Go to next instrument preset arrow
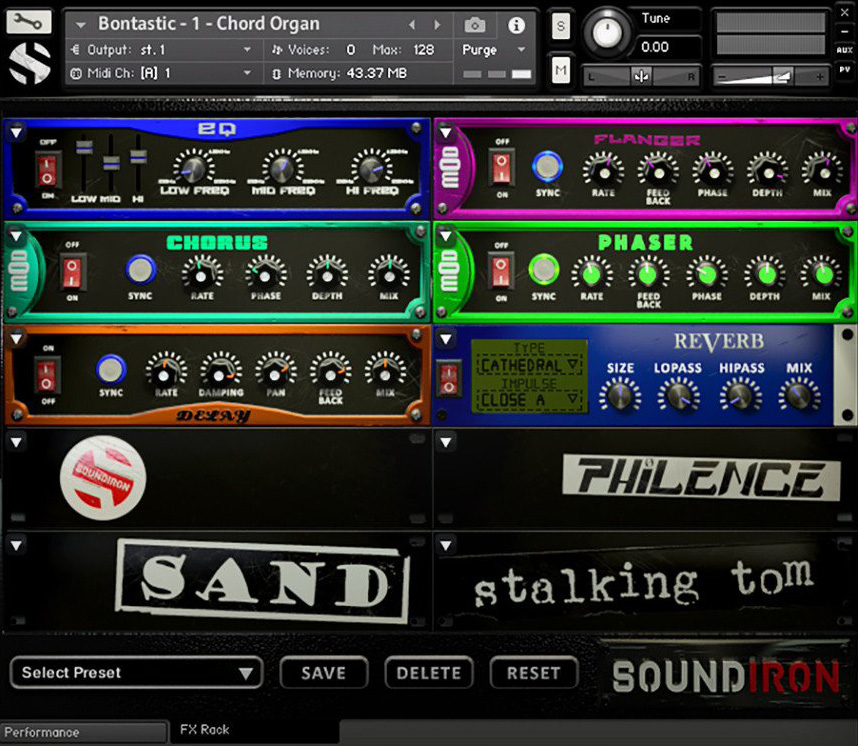Viewport: 858px width, 746px height. pos(437,25)
